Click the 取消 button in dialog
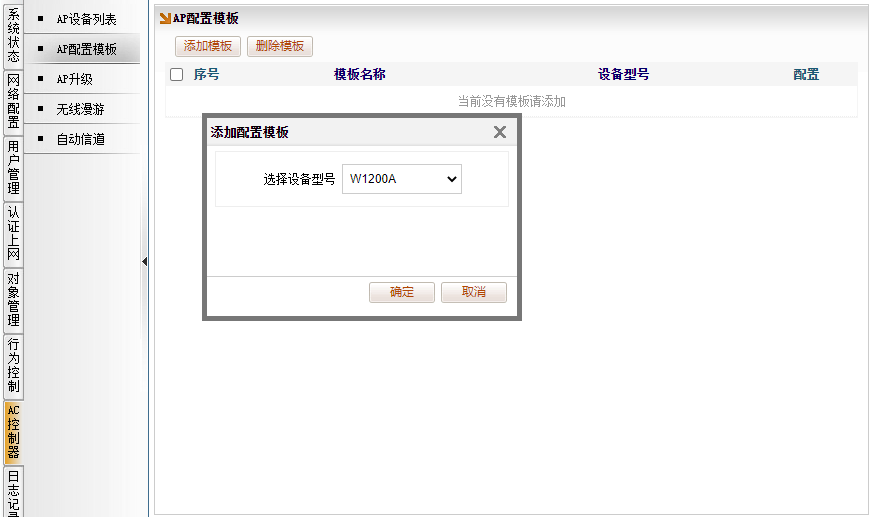Screen dimensions: 871x517 (473, 292)
